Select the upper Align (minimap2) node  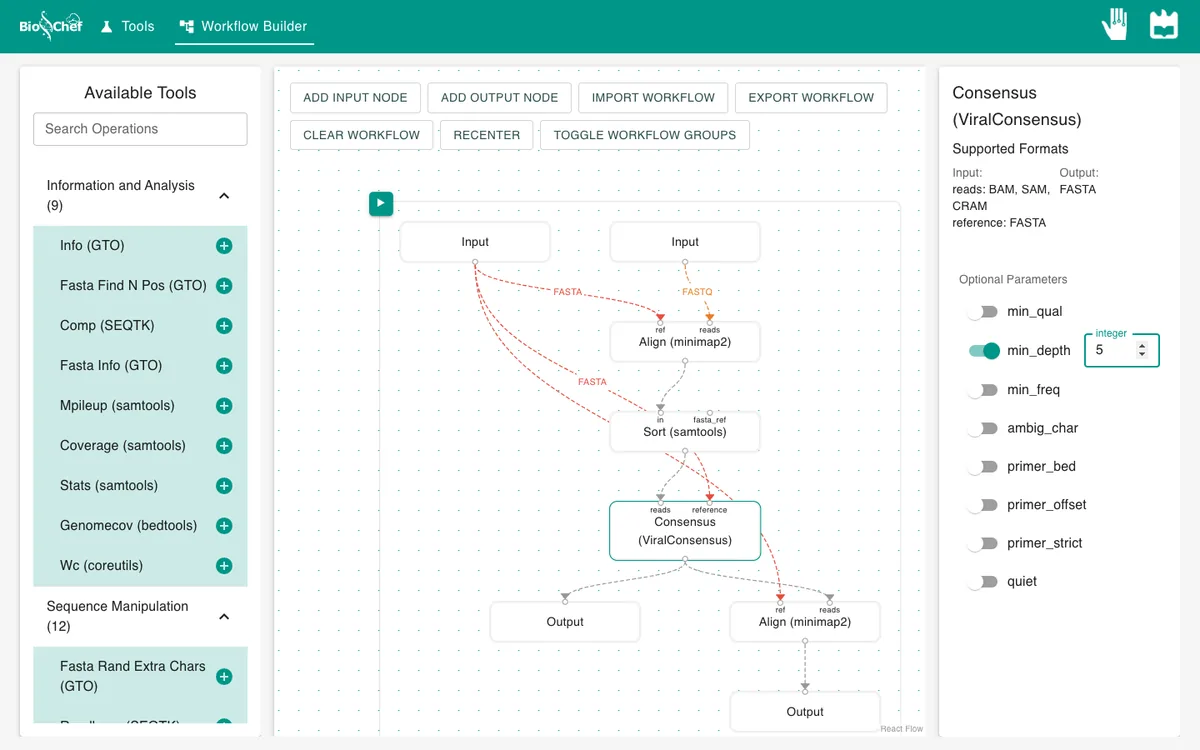pyautogui.click(x=685, y=342)
